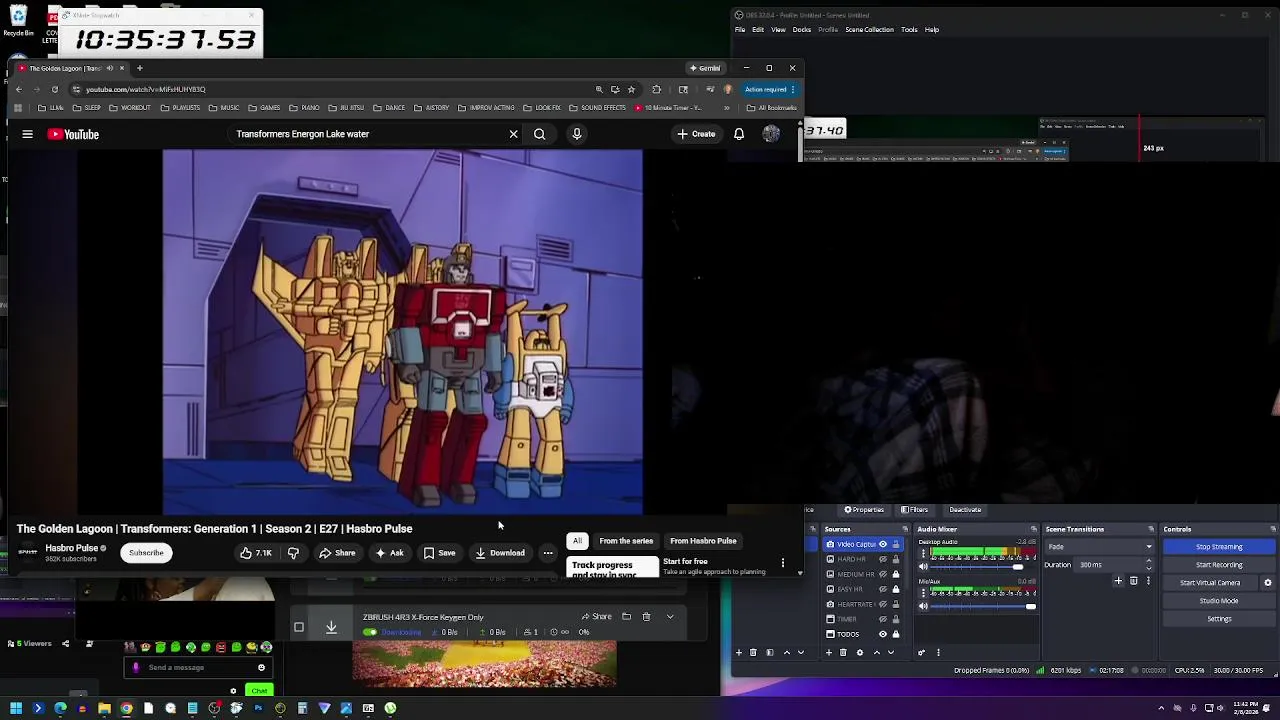1280x720 pixels.
Task: Go back in Chrome
Action: [x=18, y=89]
